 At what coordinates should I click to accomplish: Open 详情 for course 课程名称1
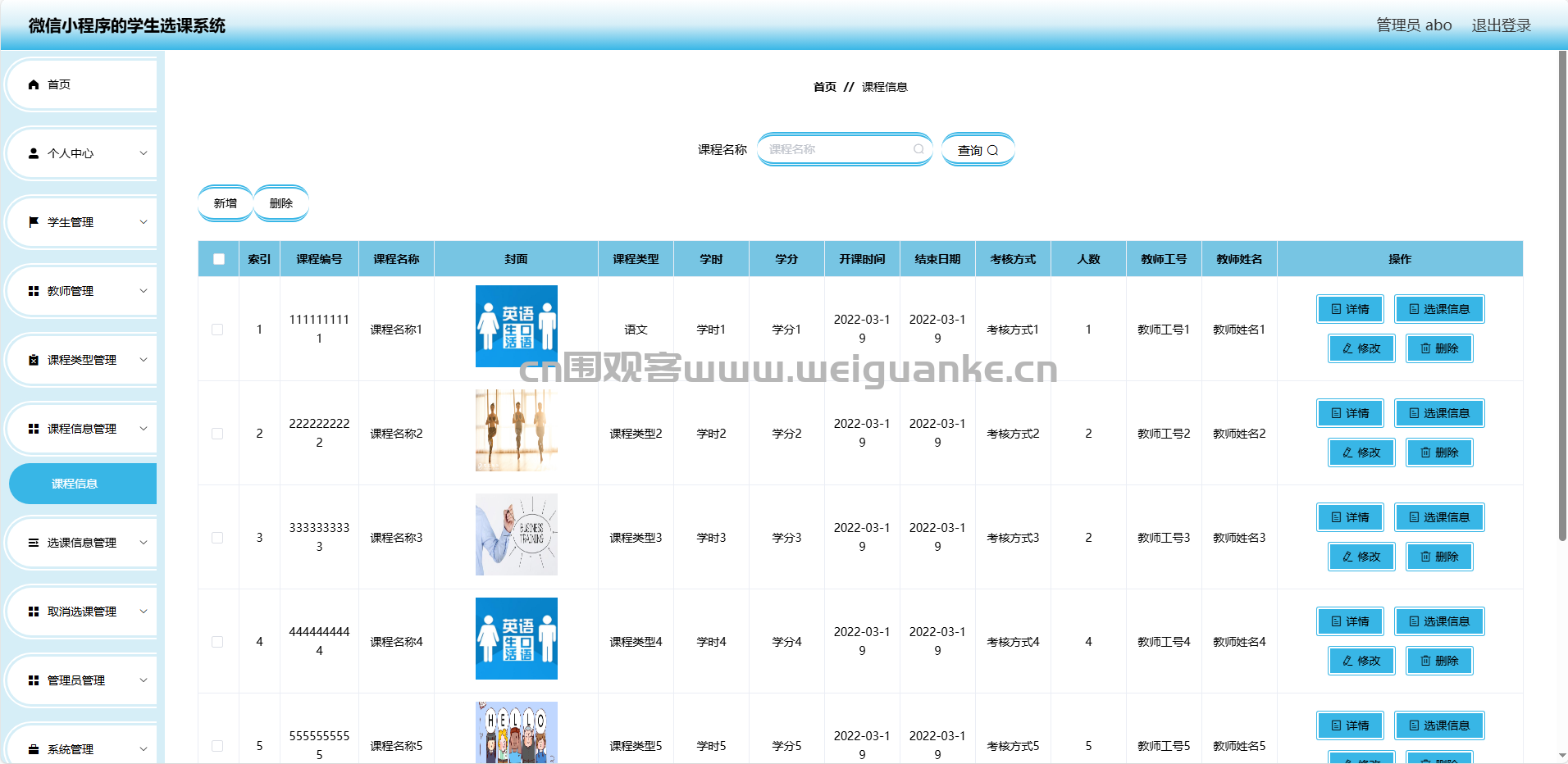pyautogui.click(x=1350, y=309)
